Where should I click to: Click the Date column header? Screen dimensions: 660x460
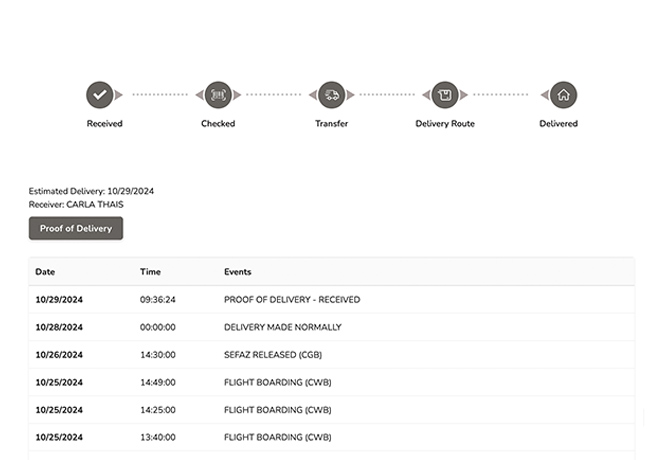45,272
